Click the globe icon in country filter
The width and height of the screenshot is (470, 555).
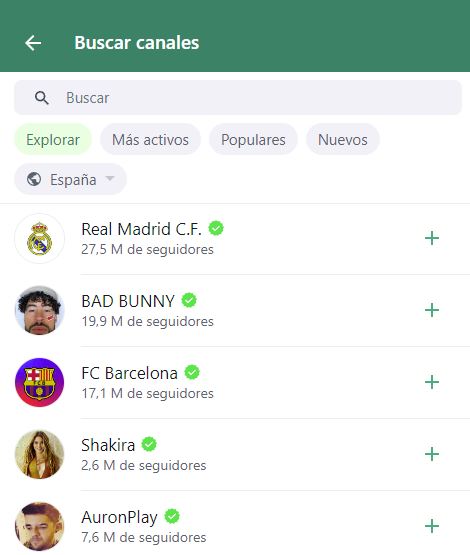tap(34, 179)
